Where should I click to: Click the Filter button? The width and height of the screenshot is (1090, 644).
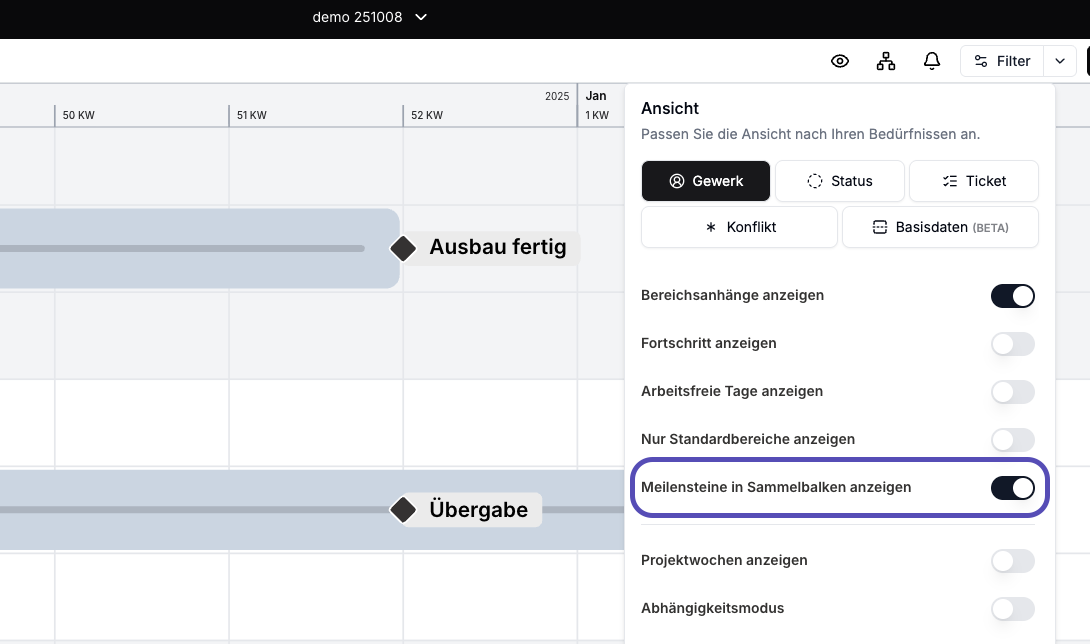point(1002,61)
